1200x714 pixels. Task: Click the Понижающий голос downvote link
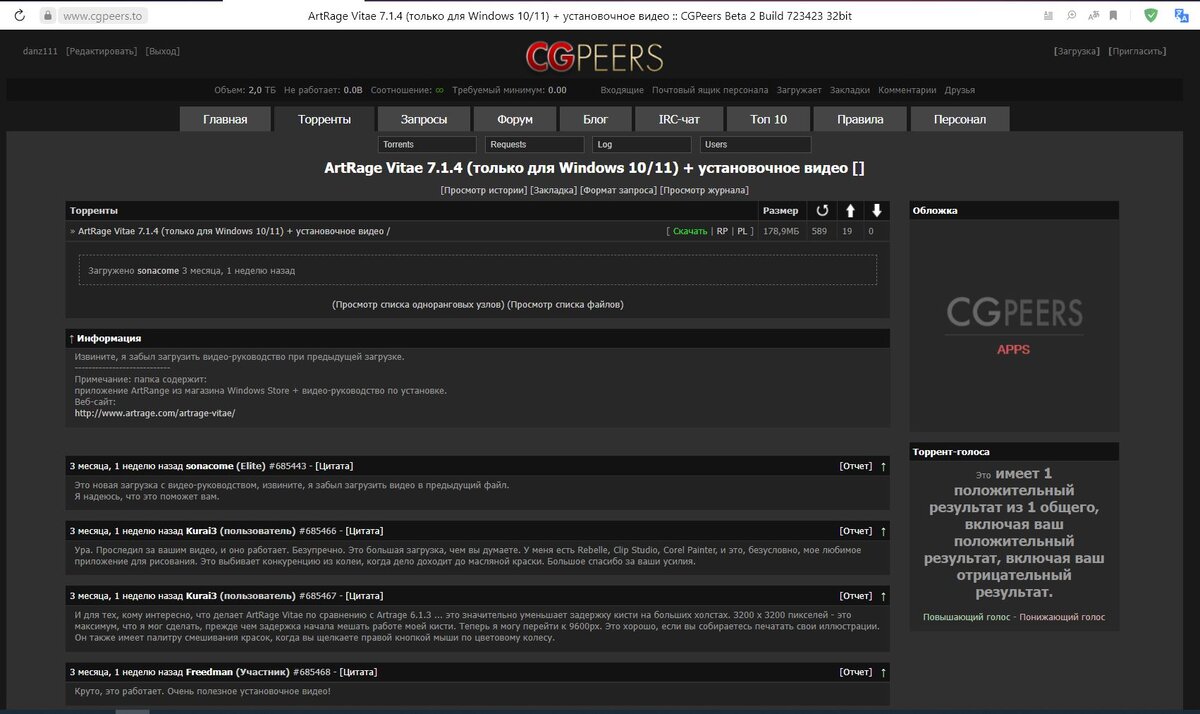(x=1062, y=617)
